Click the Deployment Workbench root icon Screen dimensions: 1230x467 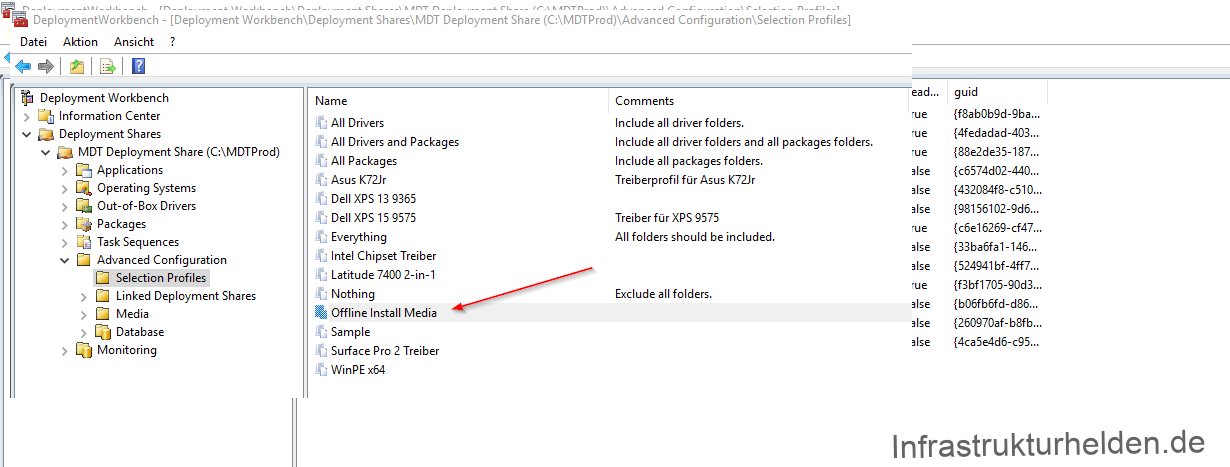(x=27, y=98)
